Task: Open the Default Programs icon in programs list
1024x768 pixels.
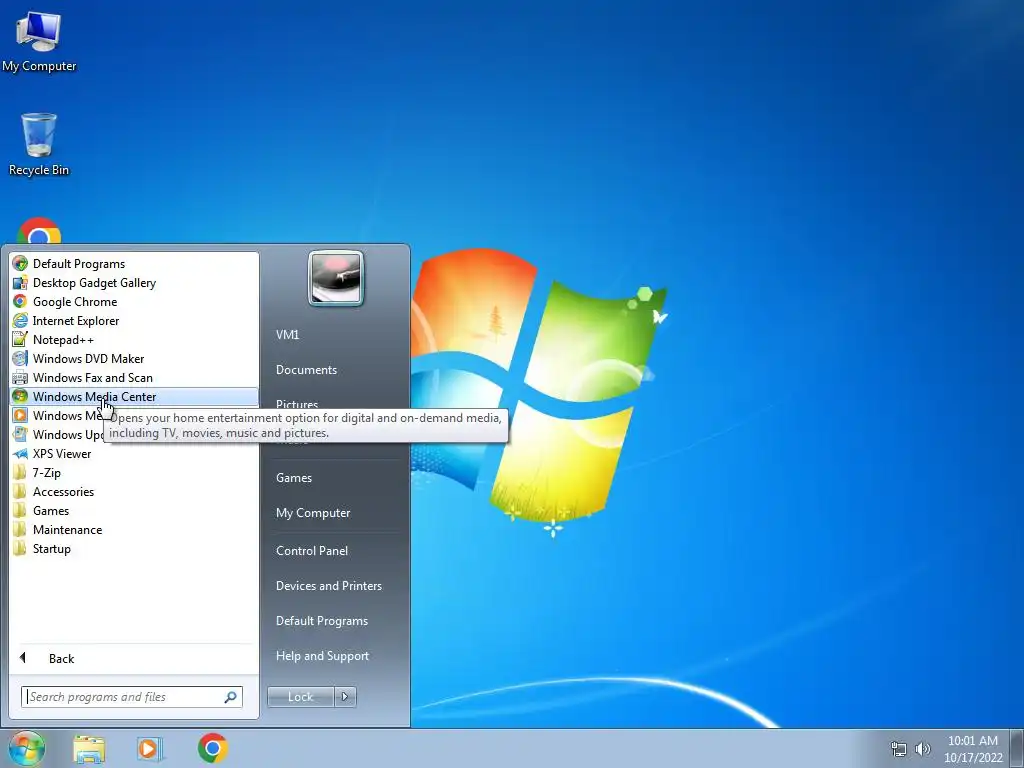Action: click(20, 264)
